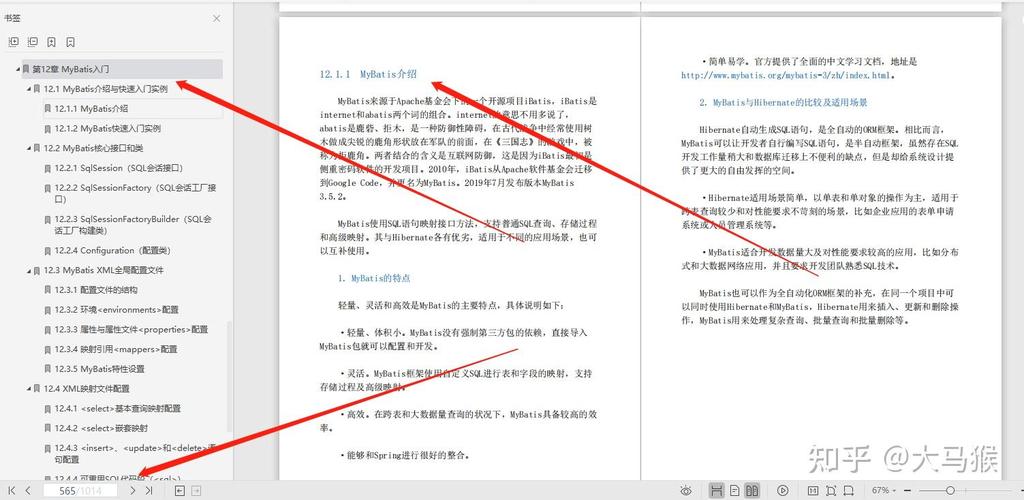
Task: Start slideshow play button
Action: coord(783,490)
